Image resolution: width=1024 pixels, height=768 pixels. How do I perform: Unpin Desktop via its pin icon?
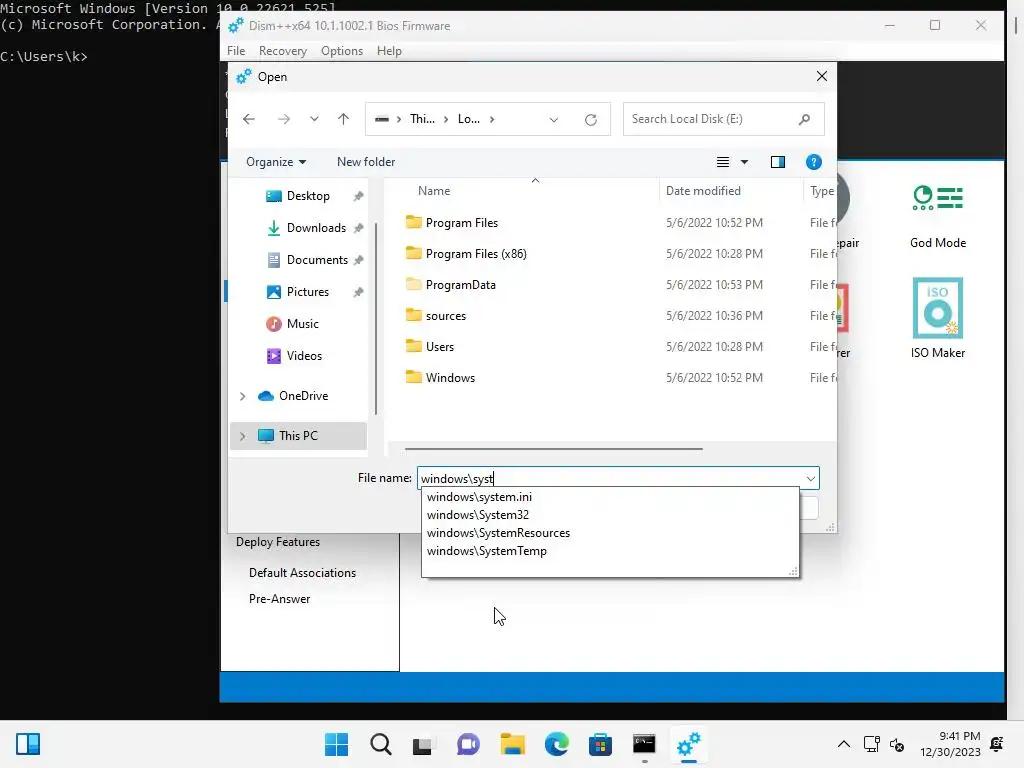(358, 196)
